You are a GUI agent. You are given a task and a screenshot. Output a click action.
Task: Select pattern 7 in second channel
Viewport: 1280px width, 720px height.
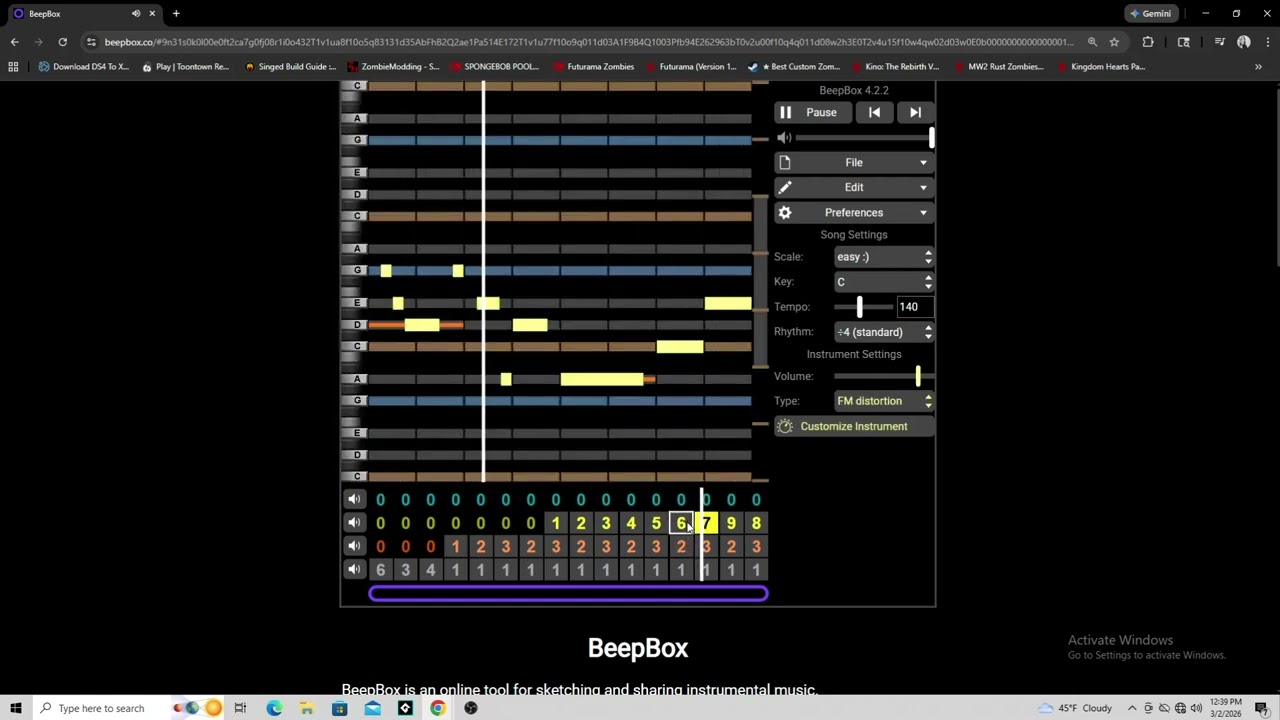(x=706, y=523)
